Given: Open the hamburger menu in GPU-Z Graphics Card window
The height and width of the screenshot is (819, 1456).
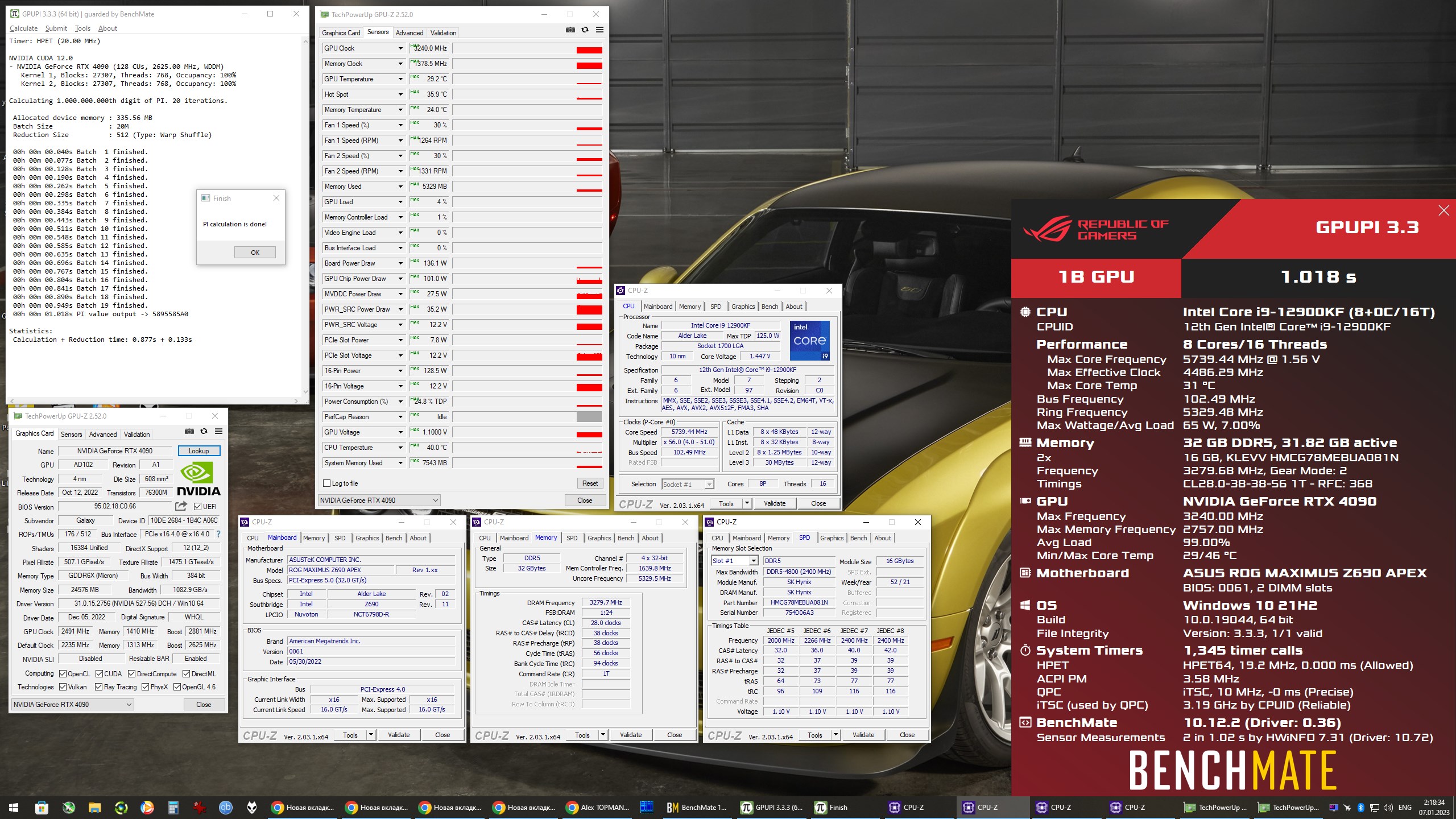Looking at the screenshot, I should point(218,431).
